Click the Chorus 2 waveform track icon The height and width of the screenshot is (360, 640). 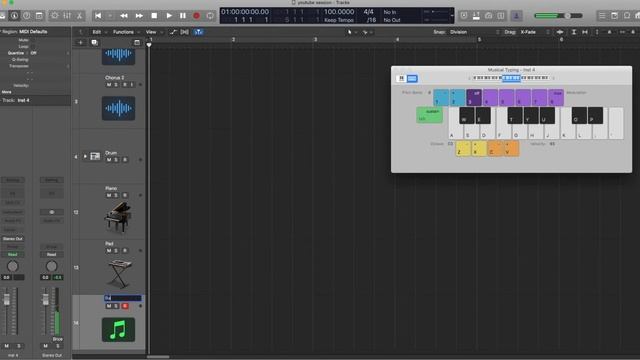(x=118, y=108)
